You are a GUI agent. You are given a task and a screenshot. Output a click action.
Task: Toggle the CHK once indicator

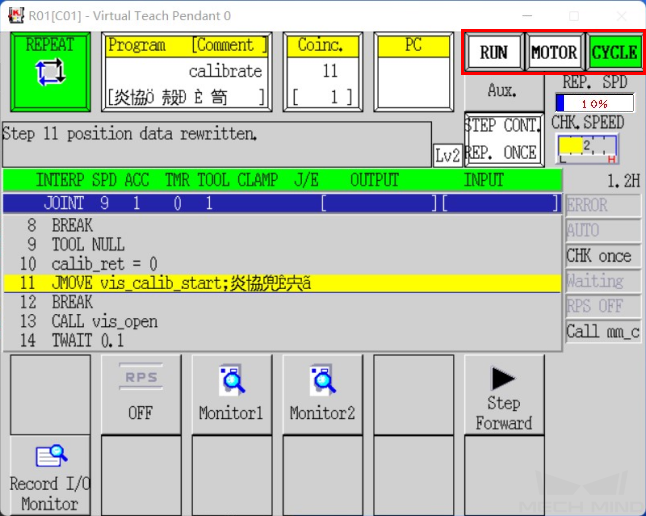(x=603, y=256)
